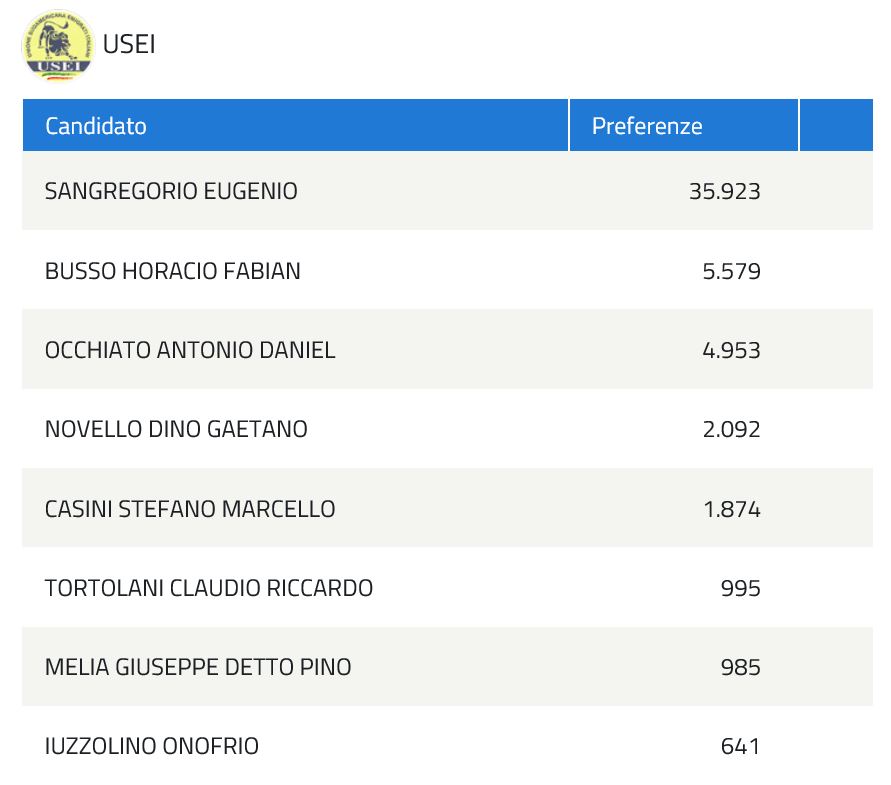Click the 35.923 preference count
891x785 pixels.
(724, 191)
